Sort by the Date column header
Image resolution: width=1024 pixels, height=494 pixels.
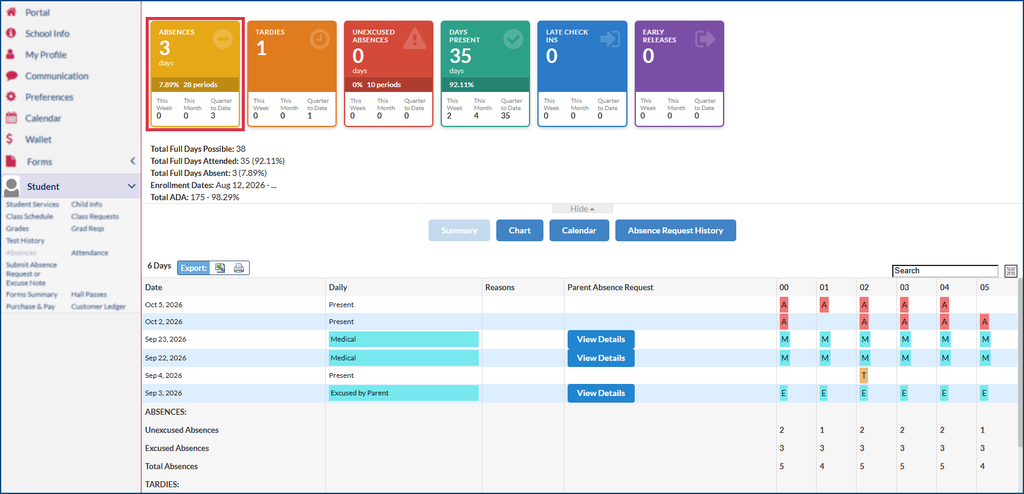234,288
